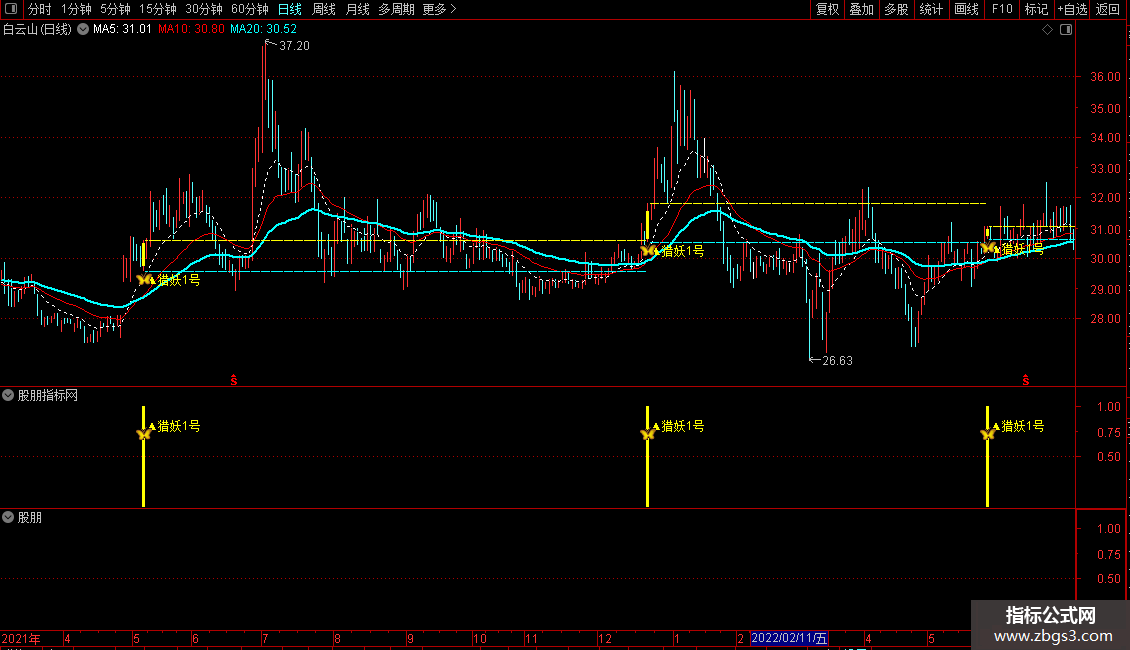Open the 多周期 multi-period option

[396, 9]
